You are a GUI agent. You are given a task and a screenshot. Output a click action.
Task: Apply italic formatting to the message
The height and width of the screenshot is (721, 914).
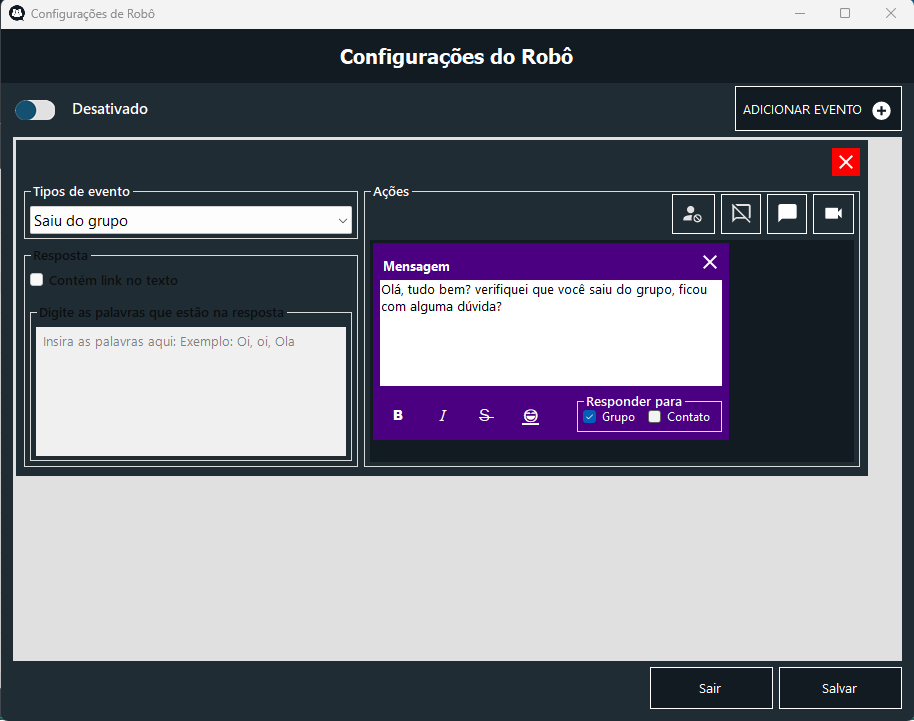[442, 416]
